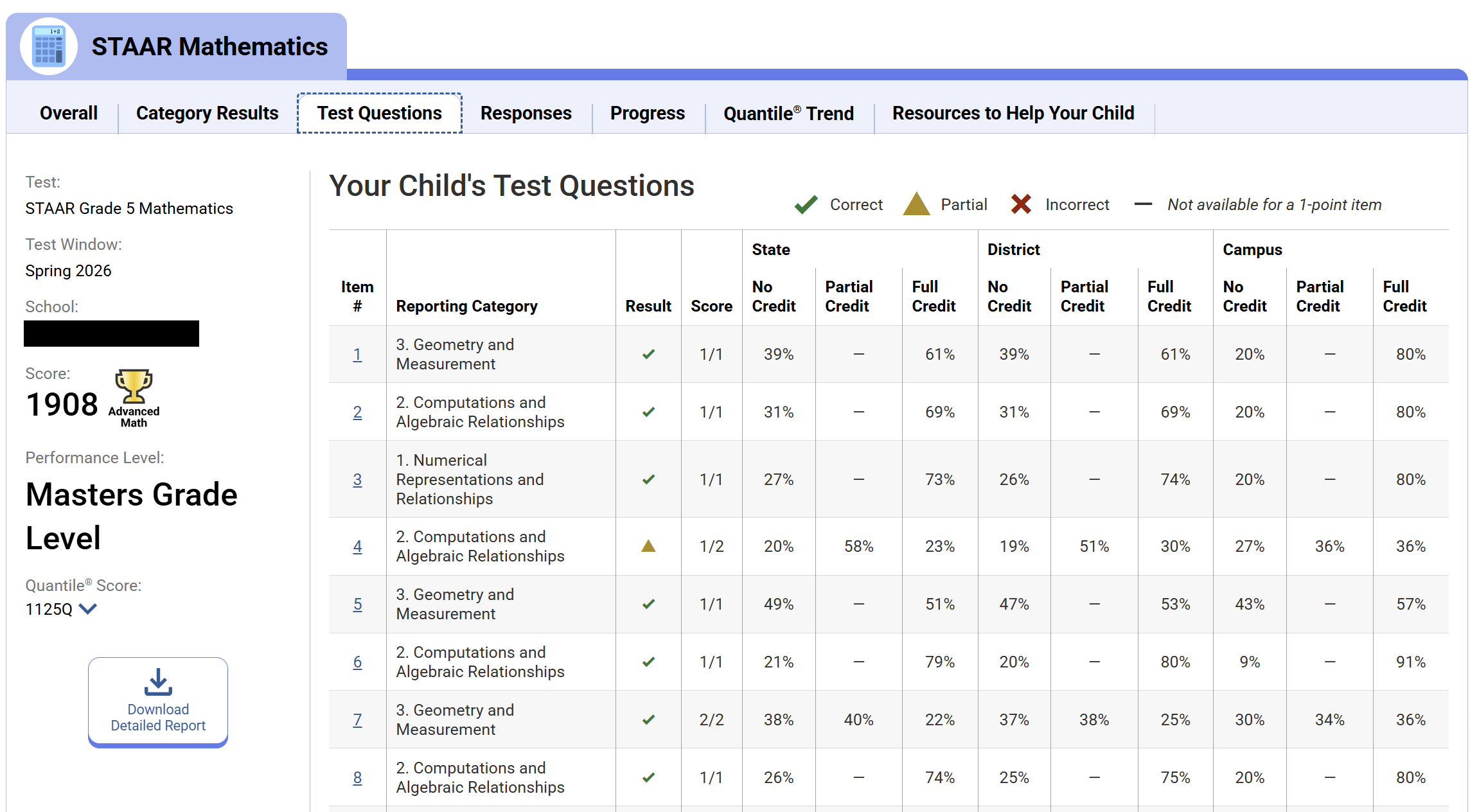
Task: Click the 1/2 score for item 4
Action: coord(711,546)
